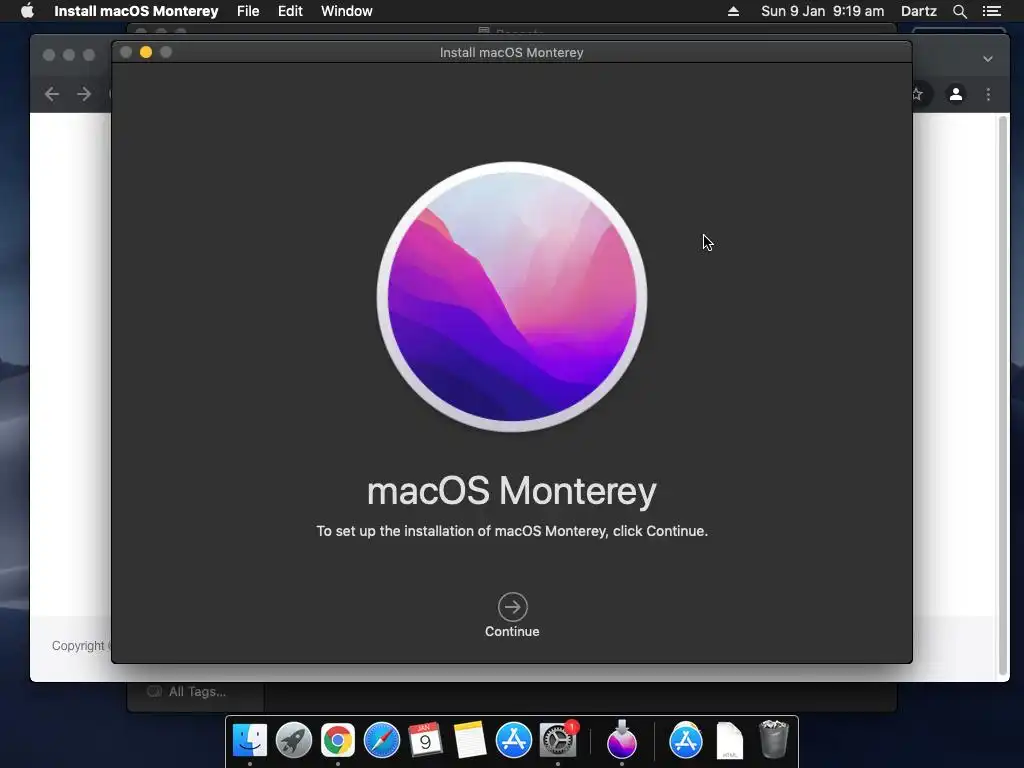Screen dimensions: 1024x768
Task: Open Finder from the Dock
Action: click(x=249, y=741)
